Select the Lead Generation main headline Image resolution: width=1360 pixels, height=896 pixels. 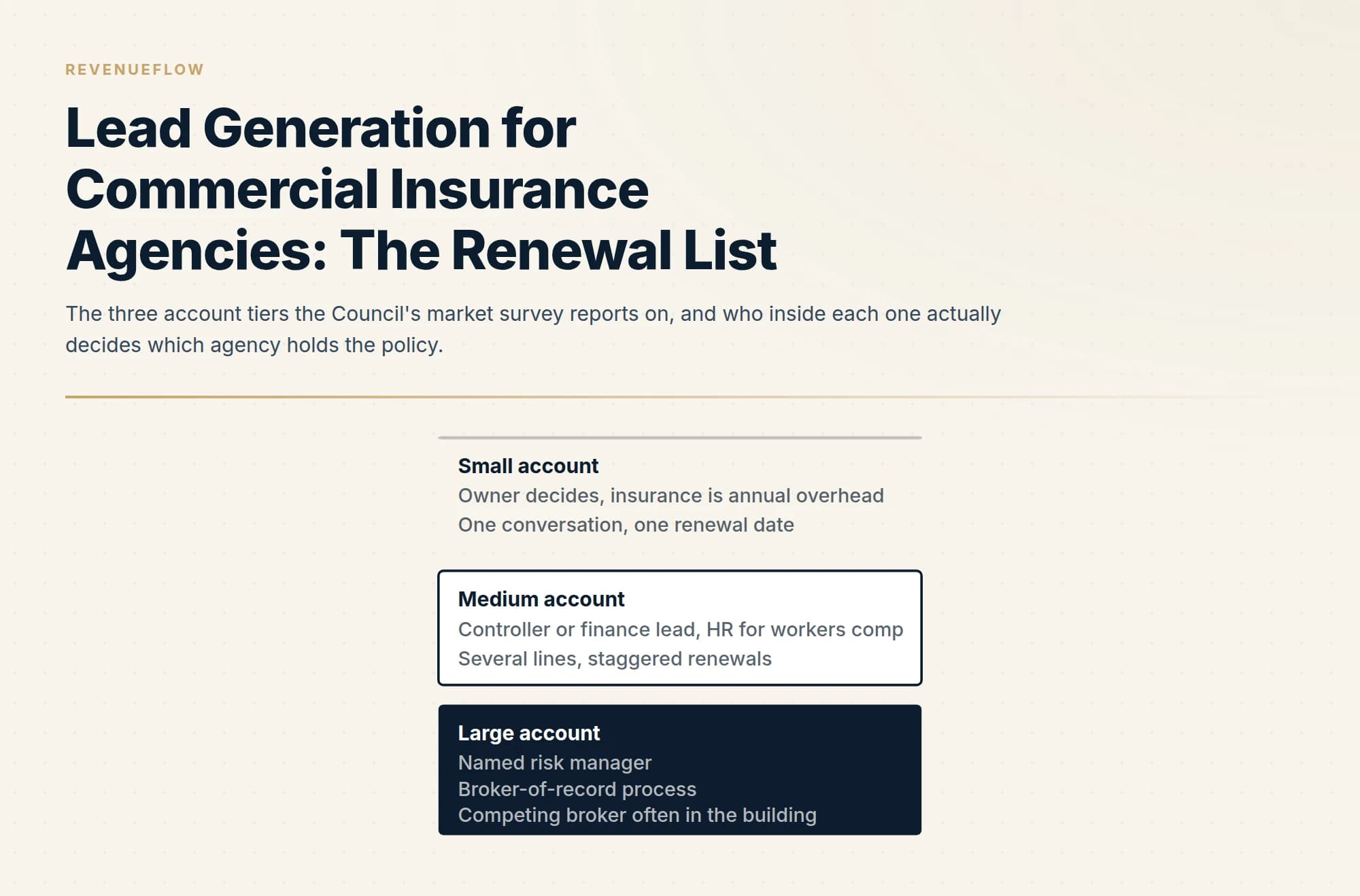[421, 189]
